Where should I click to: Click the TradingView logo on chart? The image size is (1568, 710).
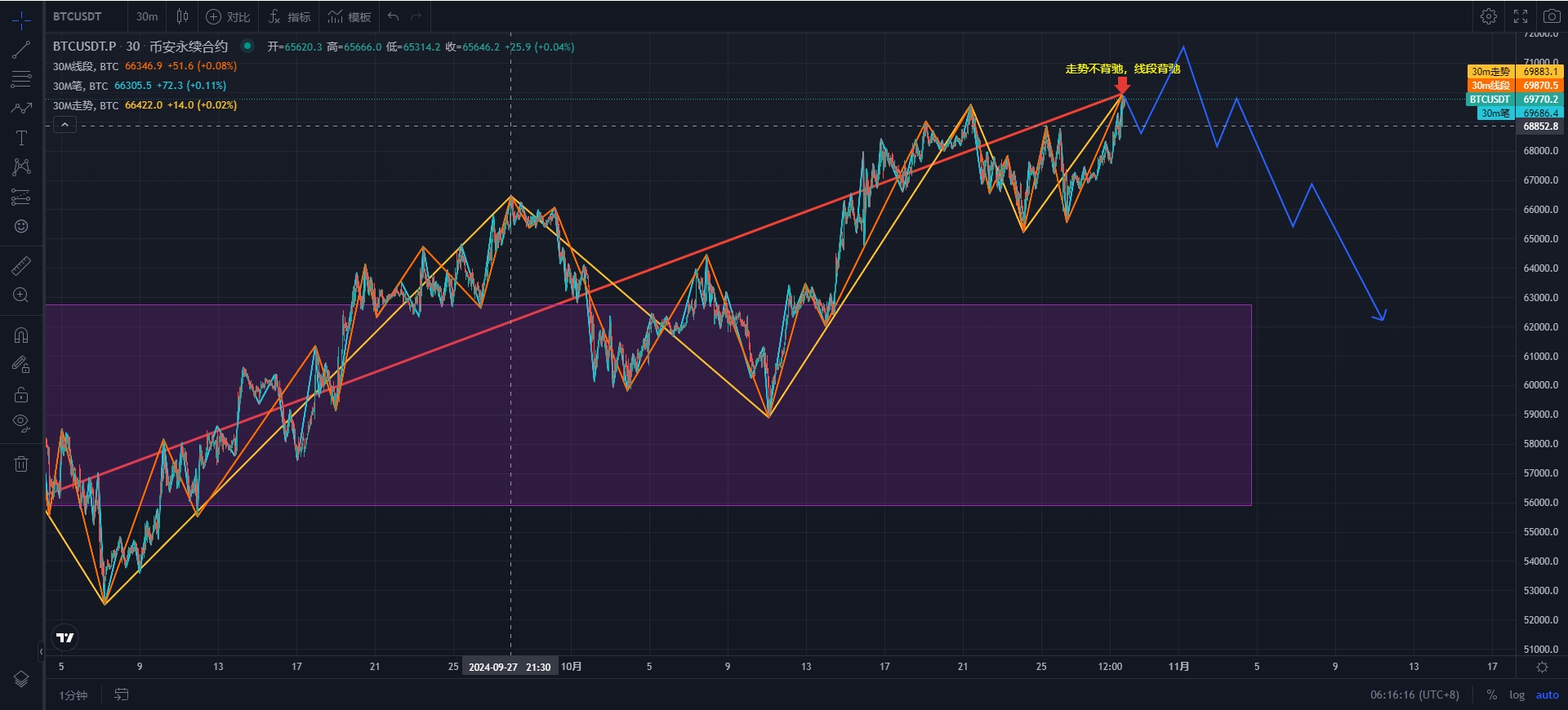[65, 637]
